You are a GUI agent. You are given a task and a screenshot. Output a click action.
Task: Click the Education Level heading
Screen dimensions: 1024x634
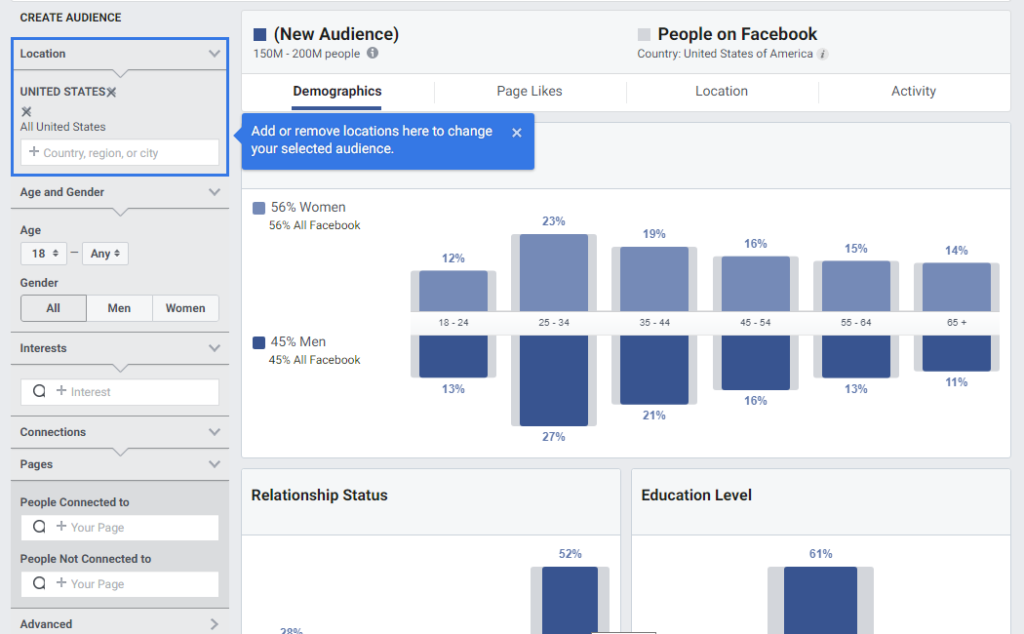click(696, 496)
